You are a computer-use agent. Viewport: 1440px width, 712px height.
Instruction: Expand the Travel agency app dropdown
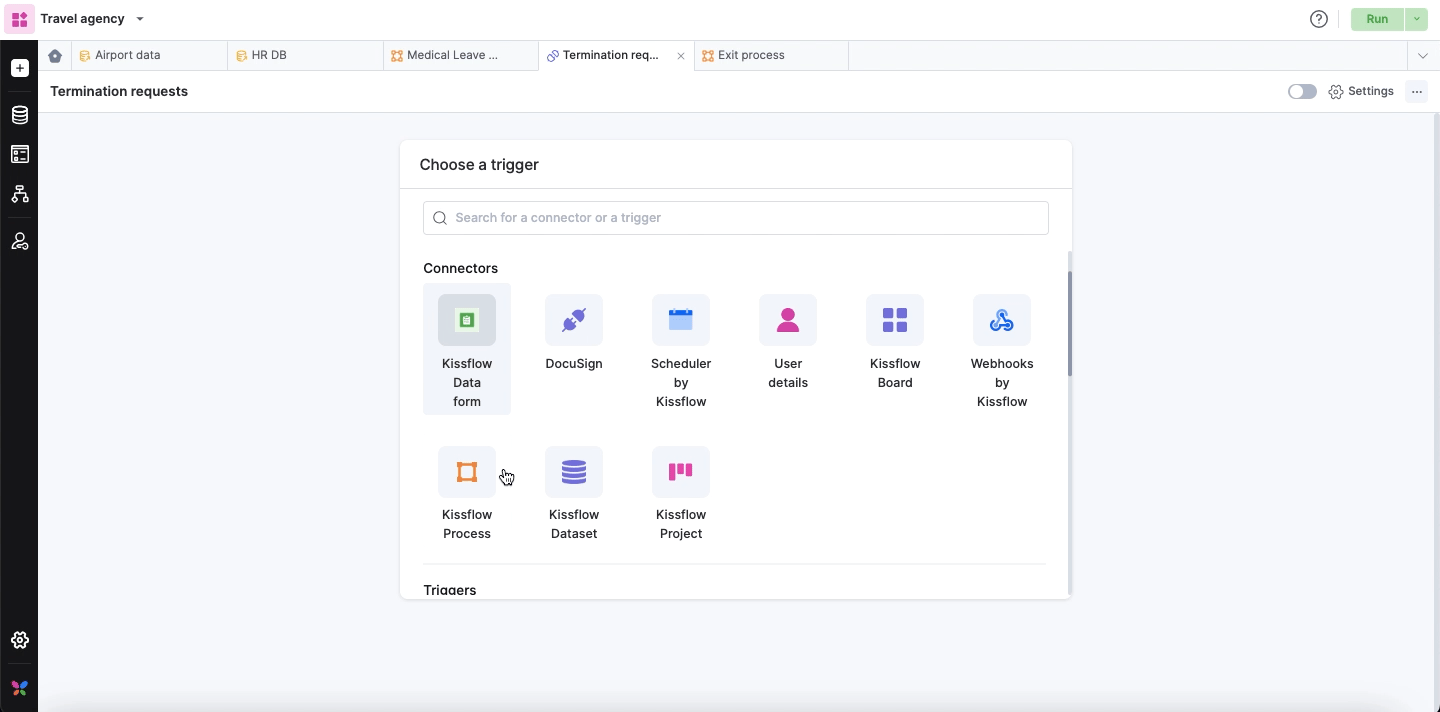tap(140, 19)
